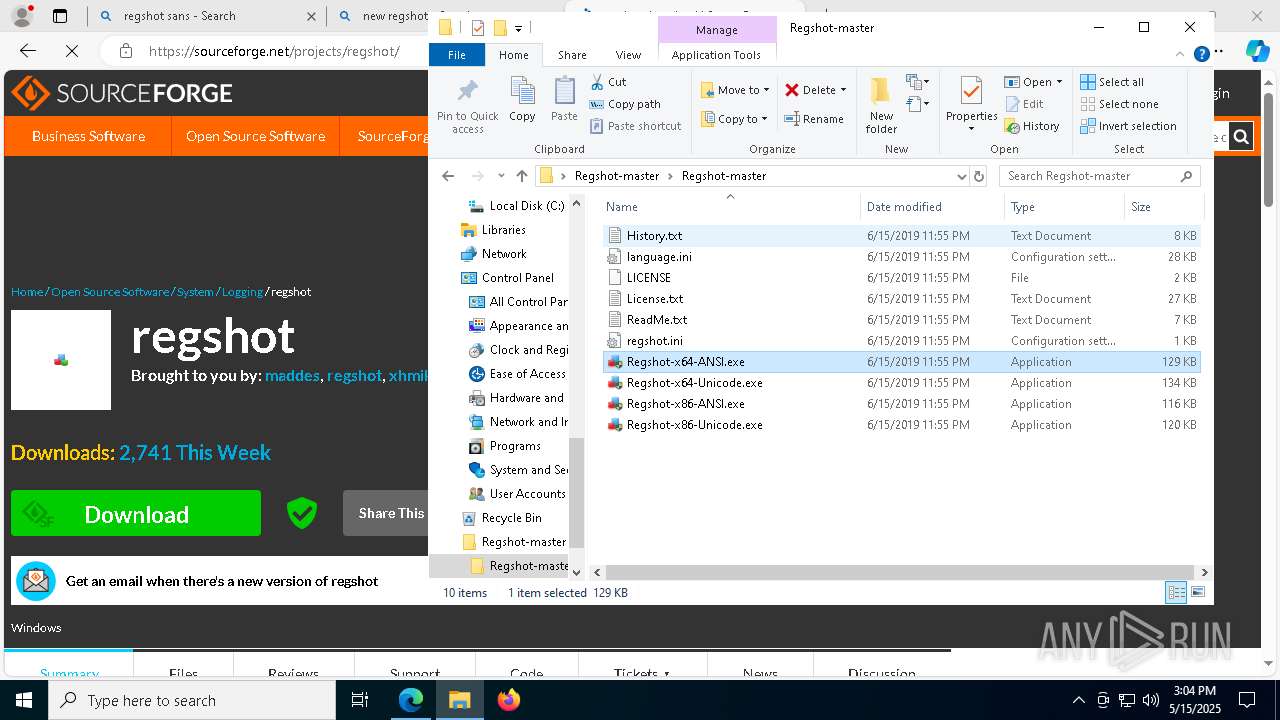Open Network in navigation pane
The width and height of the screenshot is (1280, 720).
504,254
